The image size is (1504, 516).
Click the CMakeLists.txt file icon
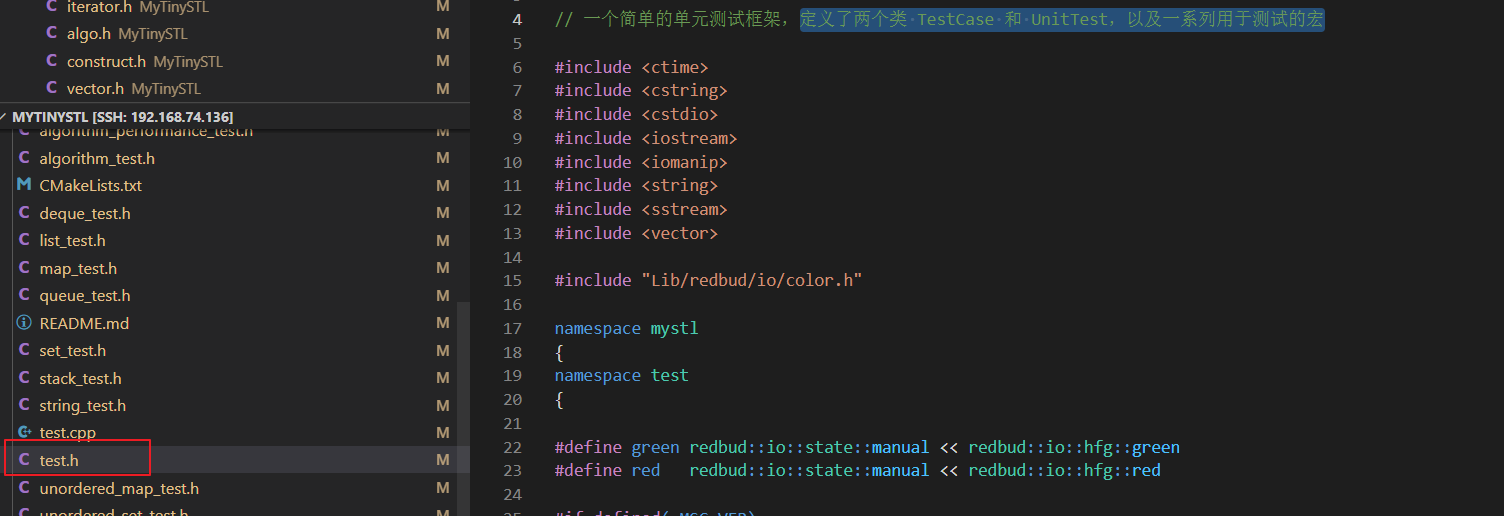coord(24,185)
